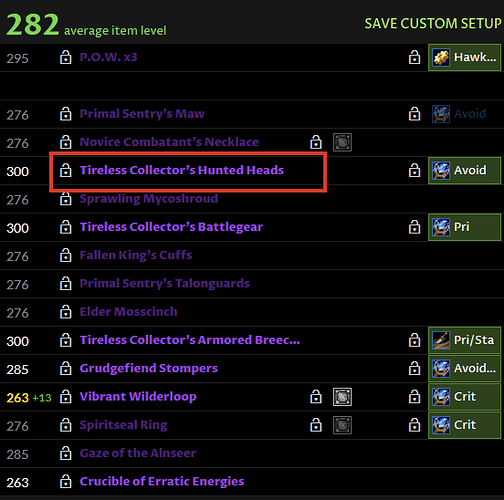504x500 pixels.
Task: Click item level 285 of Grudgefiend Stompers
Action: tap(18, 370)
